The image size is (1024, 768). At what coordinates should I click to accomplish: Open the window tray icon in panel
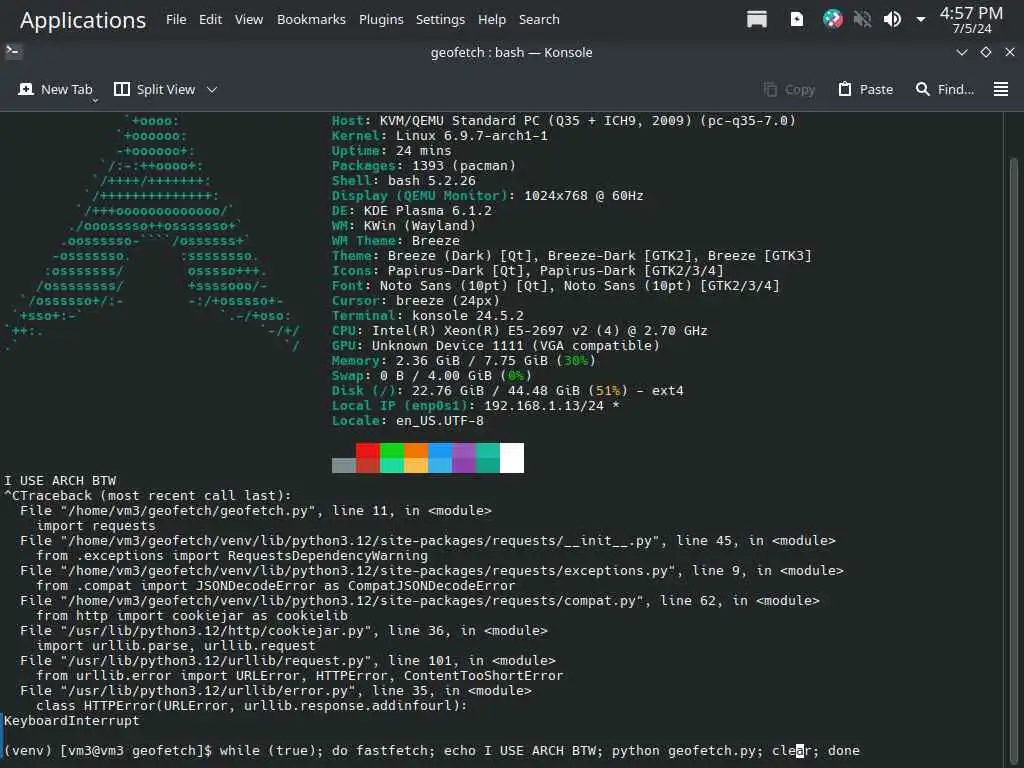point(757,20)
